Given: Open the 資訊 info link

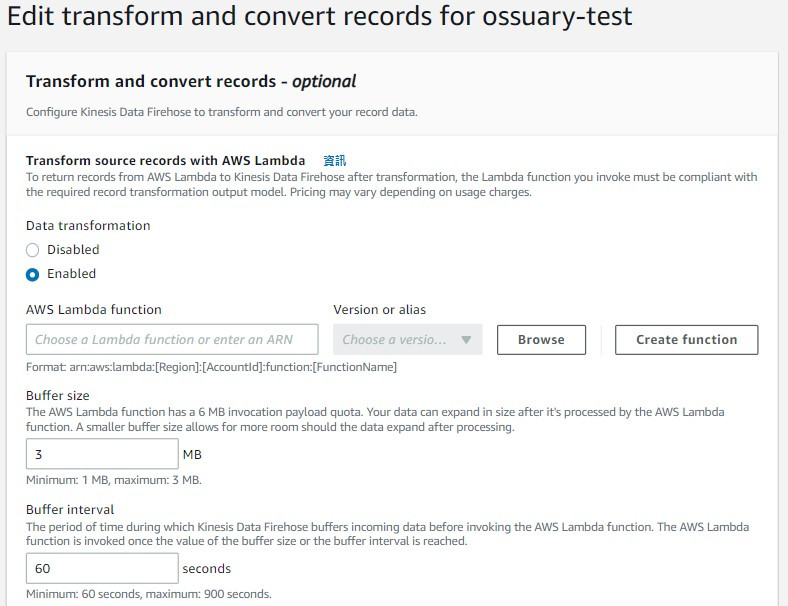Looking at the screenshot, I should click(x=334, y=160).
